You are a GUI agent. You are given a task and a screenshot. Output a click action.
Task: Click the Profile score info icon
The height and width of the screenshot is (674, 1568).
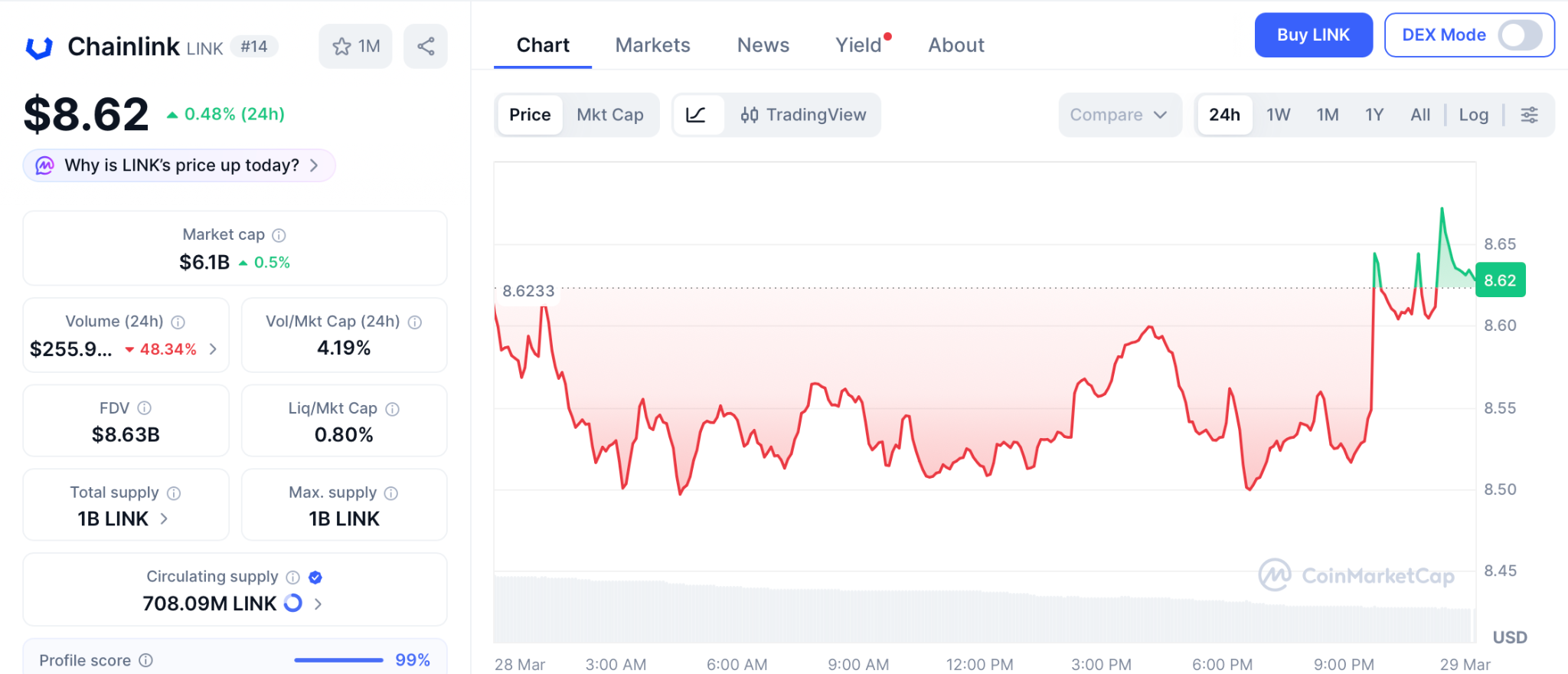coord(146,660)
